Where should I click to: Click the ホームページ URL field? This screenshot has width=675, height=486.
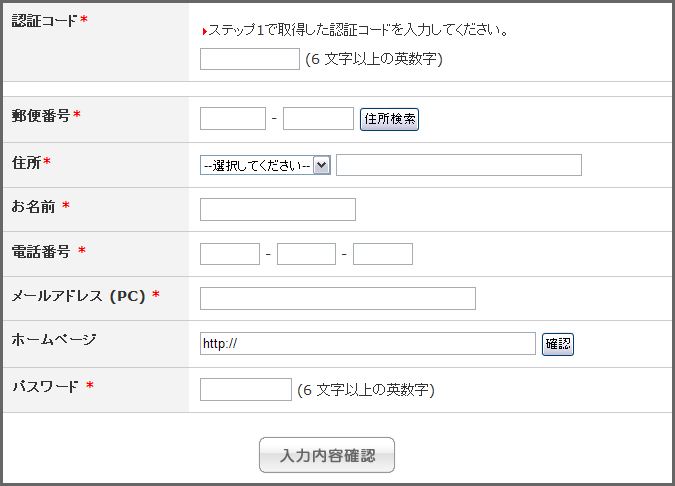367,344
